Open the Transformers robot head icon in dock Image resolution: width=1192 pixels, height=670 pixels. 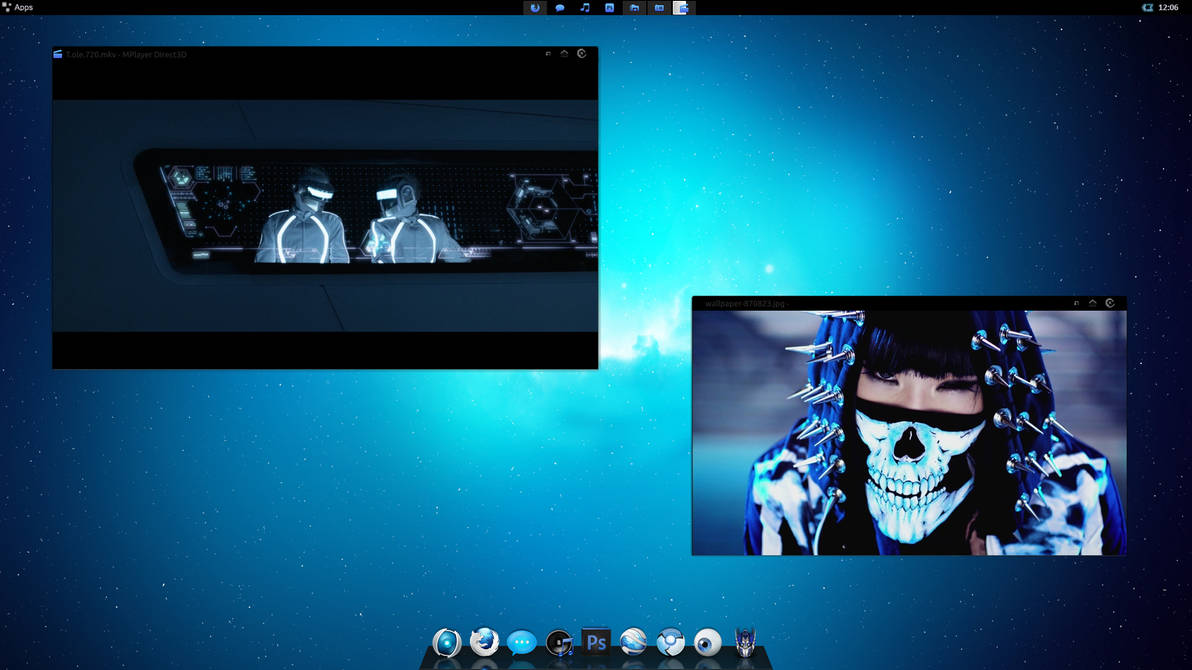pos(745,642)
